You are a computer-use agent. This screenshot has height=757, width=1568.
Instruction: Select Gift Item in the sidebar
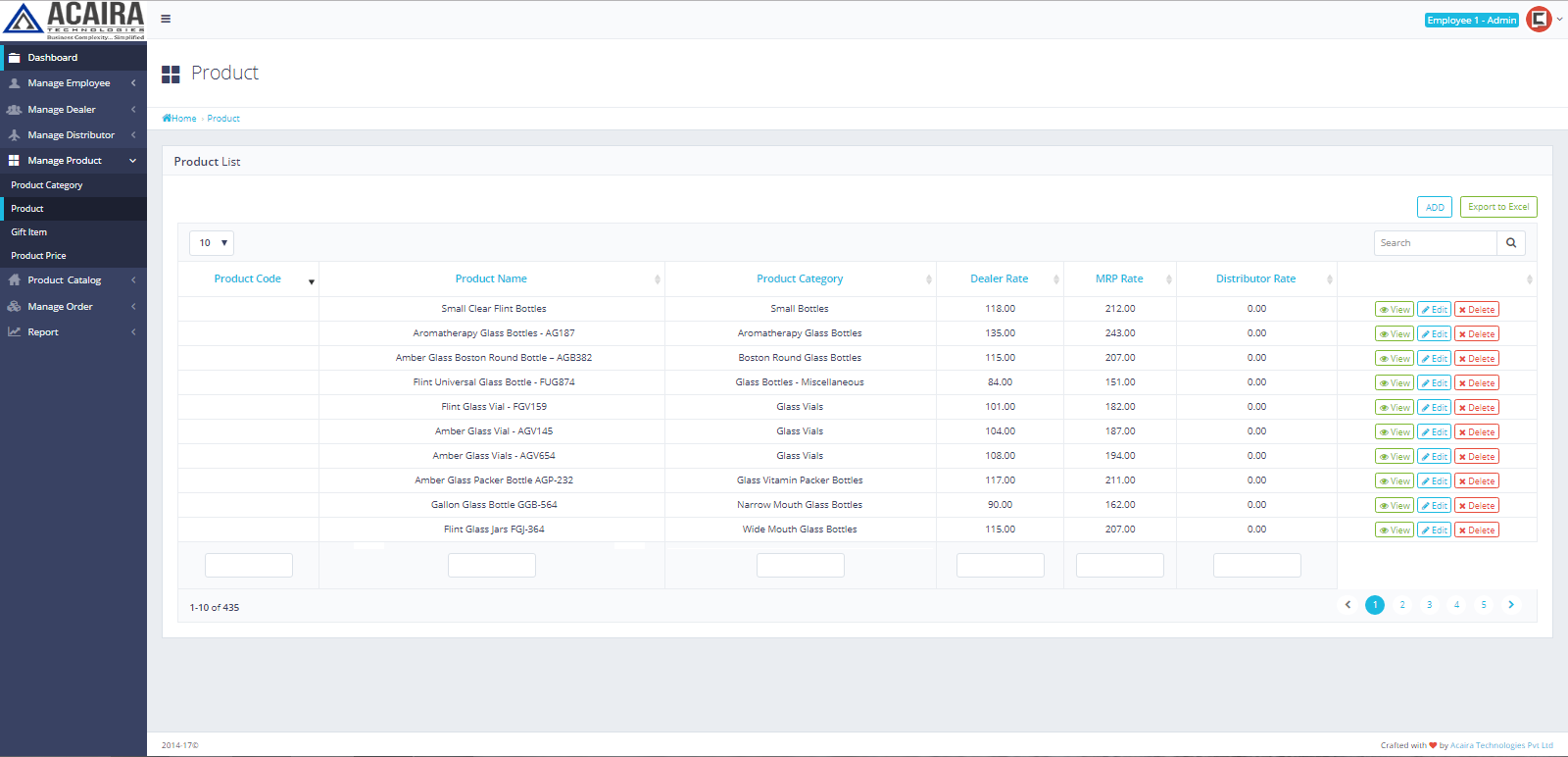coord(29,232)
